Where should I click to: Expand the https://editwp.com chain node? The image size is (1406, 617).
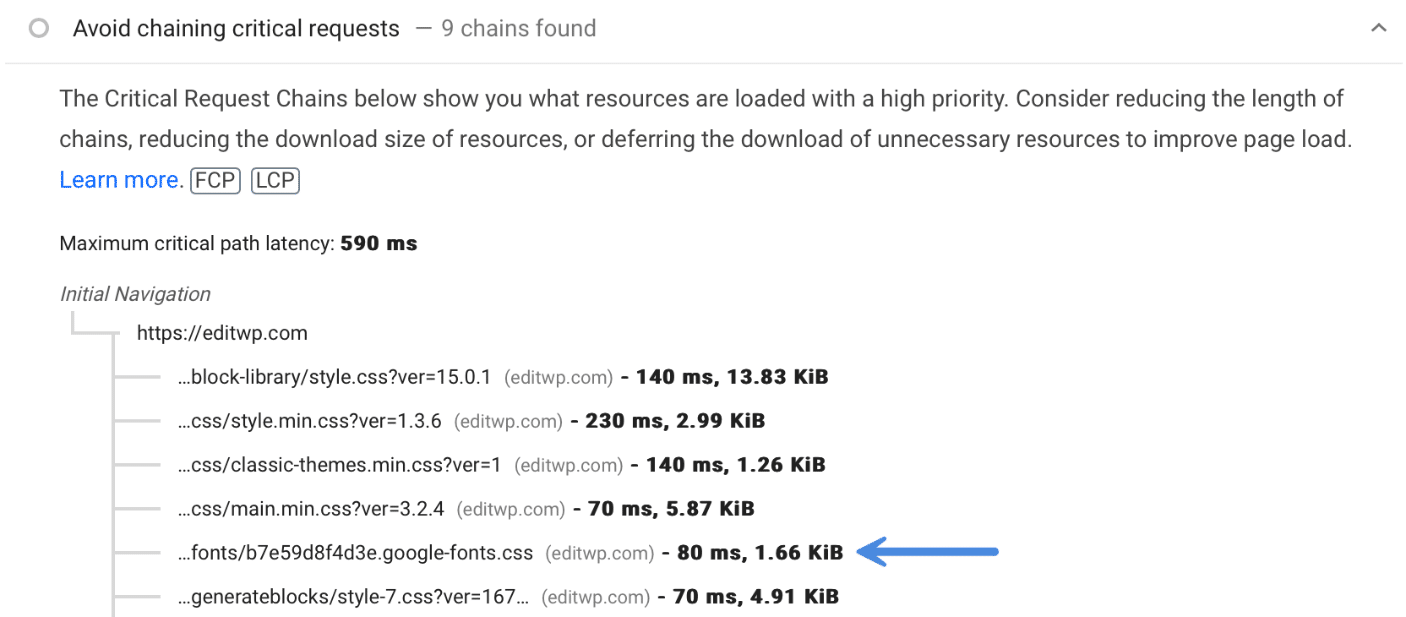pyautogui.click(x=221, y=332)
